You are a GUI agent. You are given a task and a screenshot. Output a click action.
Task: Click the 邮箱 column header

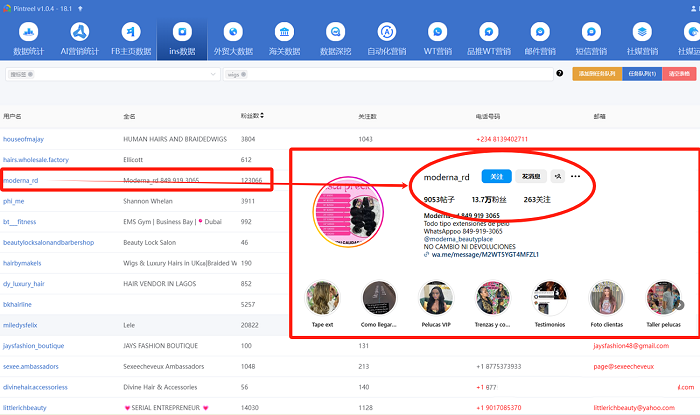tap(599, 116)
